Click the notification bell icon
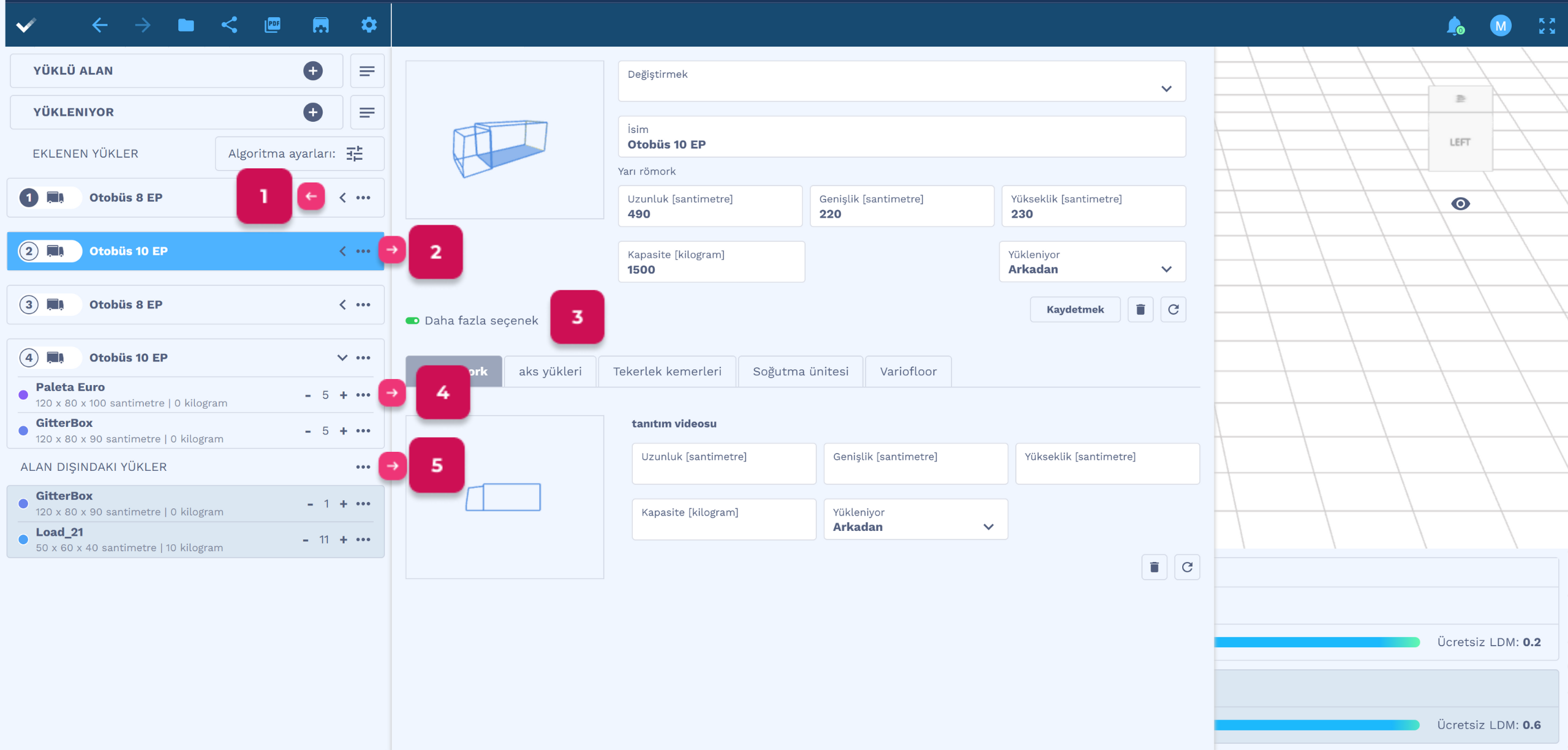1568x750 pixels. click(1454, 26)
